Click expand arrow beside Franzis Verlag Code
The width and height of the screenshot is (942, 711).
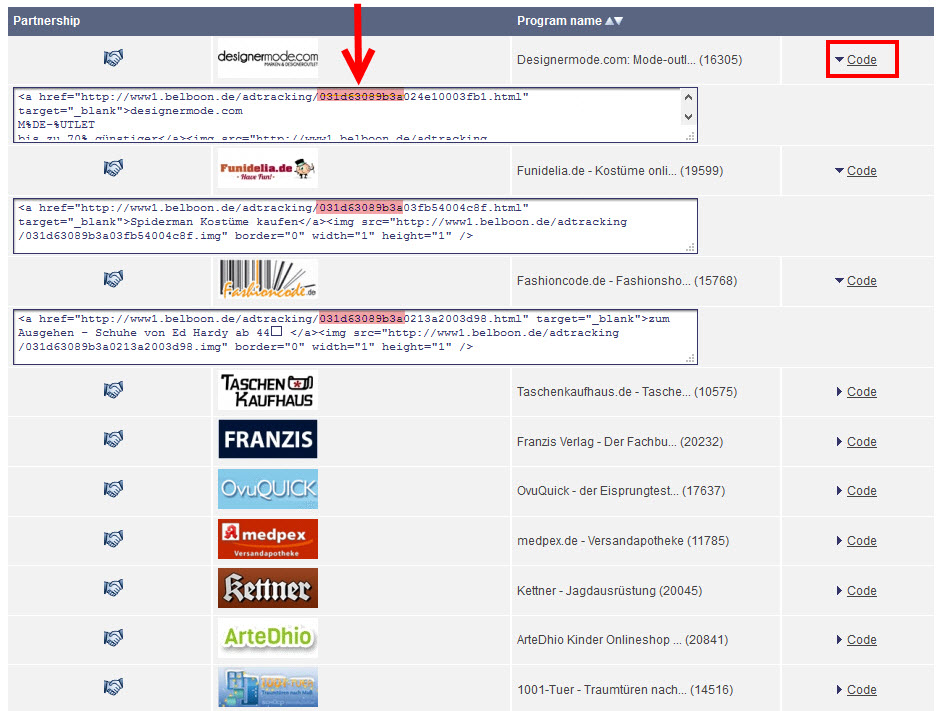[x=839, y=442]
